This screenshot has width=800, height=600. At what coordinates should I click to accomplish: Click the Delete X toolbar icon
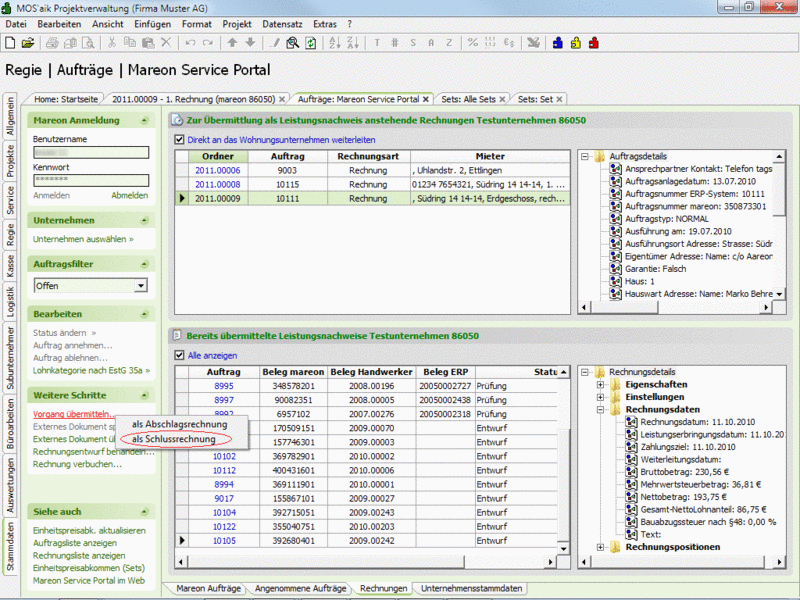[166, 43]
